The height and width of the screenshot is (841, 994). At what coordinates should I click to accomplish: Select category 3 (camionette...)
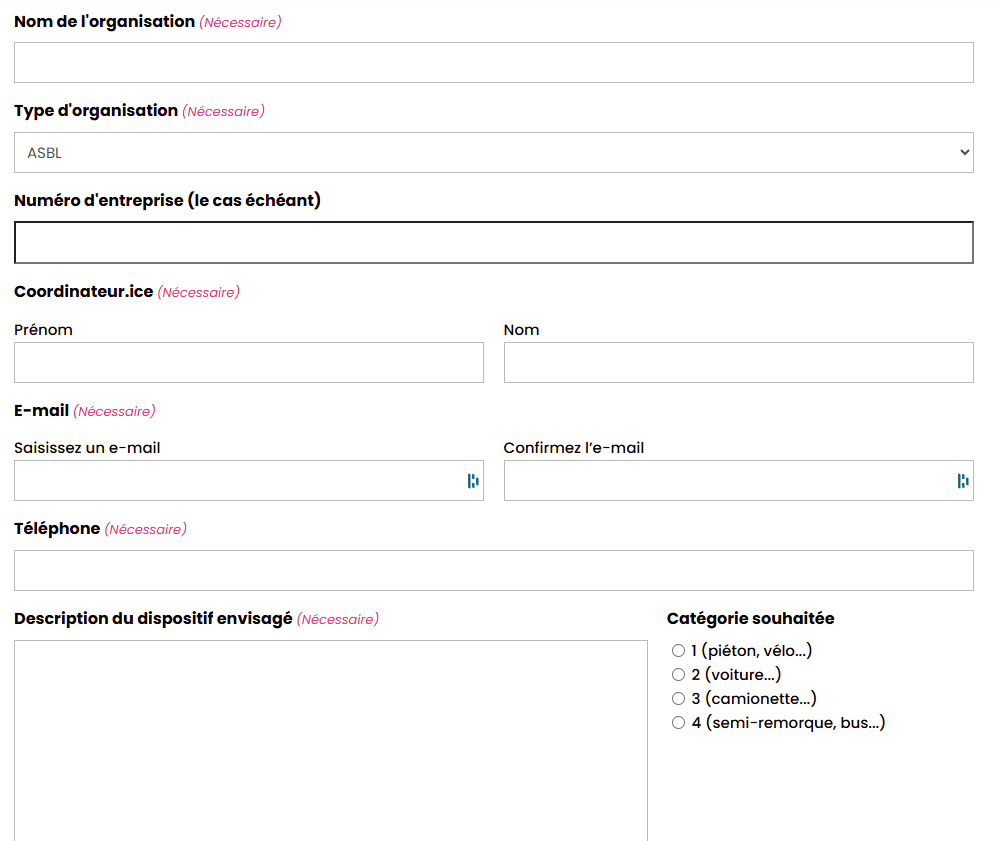click(x=678, y=698)
